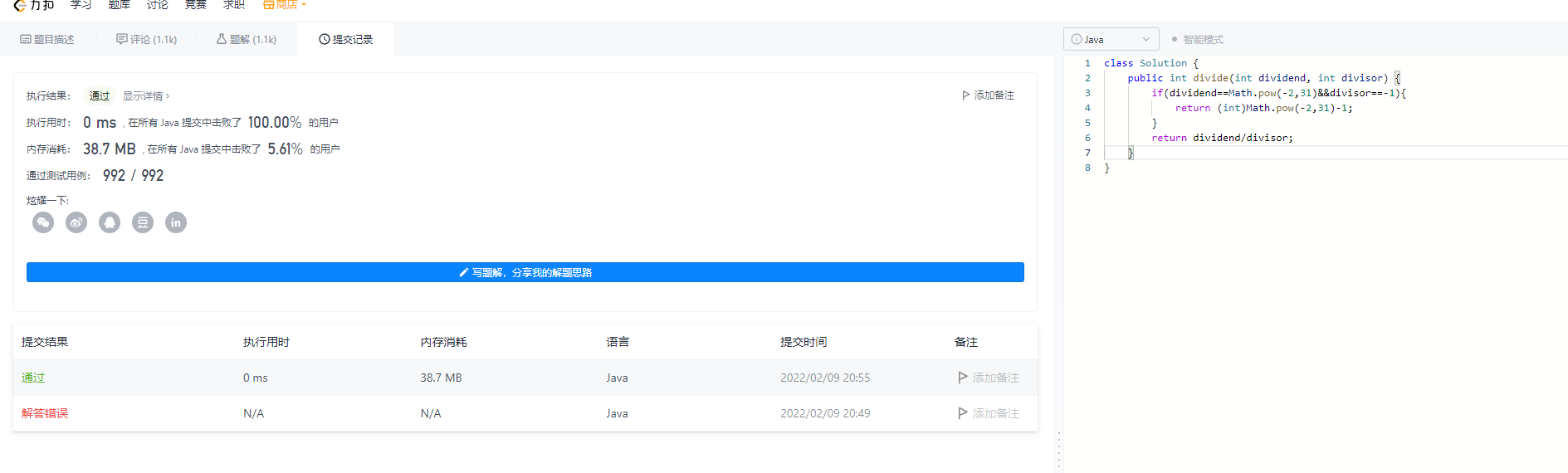Click 内存消耗 column header
1568x473 pixels.
[443, 342]
